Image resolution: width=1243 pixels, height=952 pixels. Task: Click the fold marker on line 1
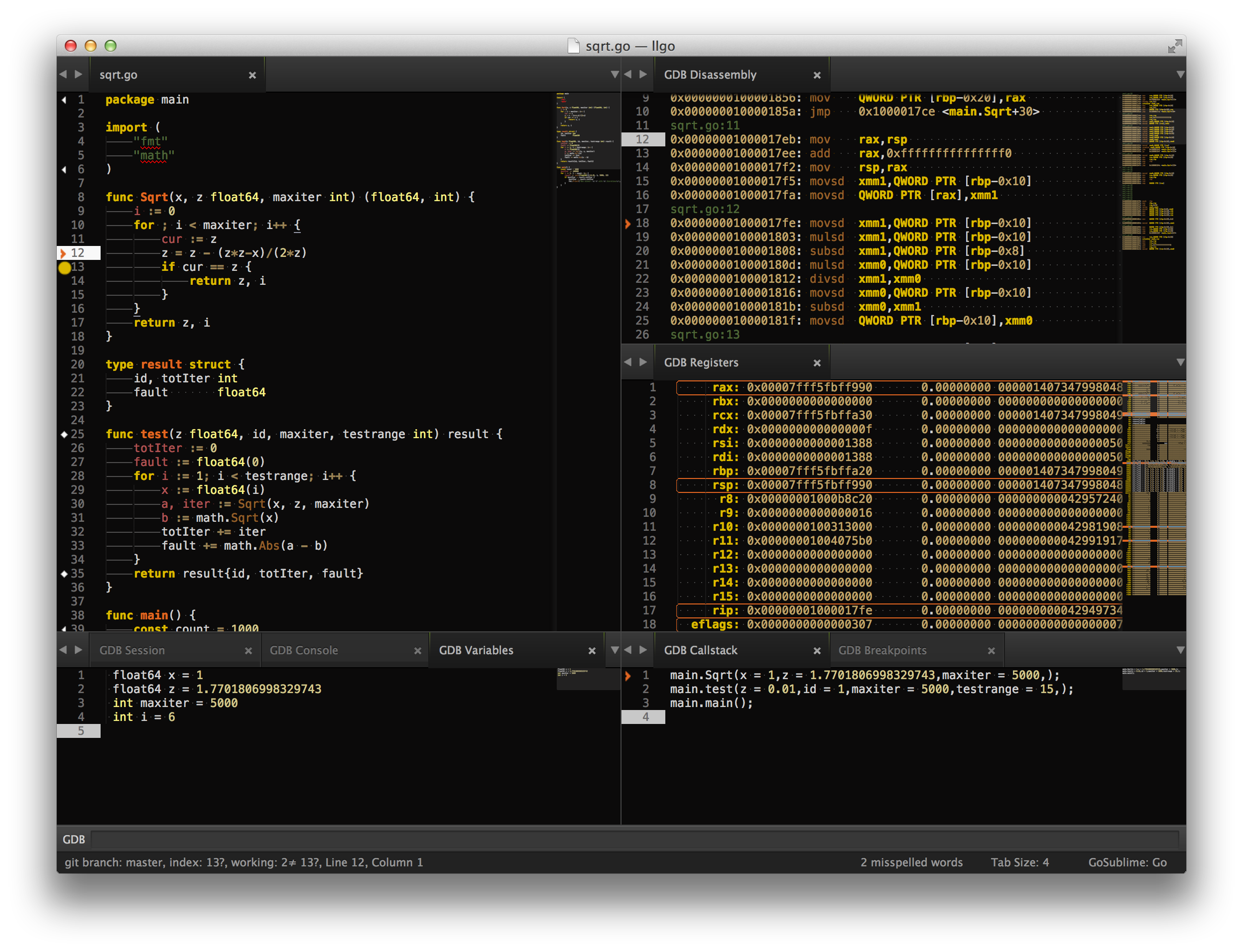[64, 100]
